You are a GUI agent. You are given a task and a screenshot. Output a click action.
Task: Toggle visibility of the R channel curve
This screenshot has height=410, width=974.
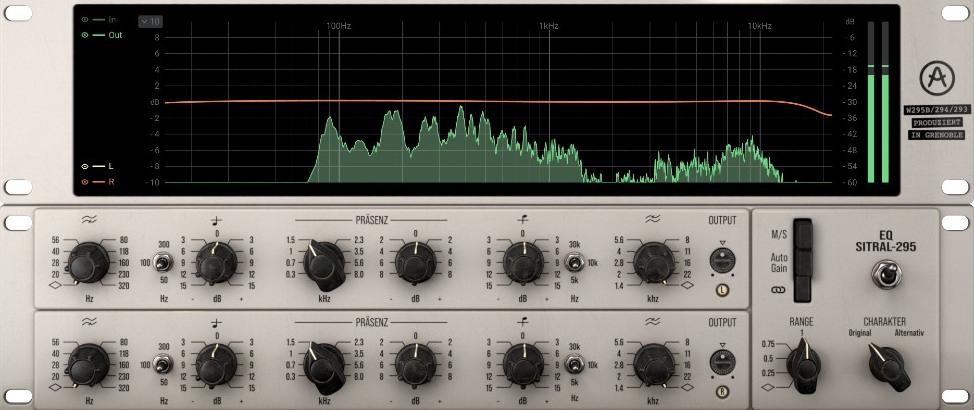point(85,182)
